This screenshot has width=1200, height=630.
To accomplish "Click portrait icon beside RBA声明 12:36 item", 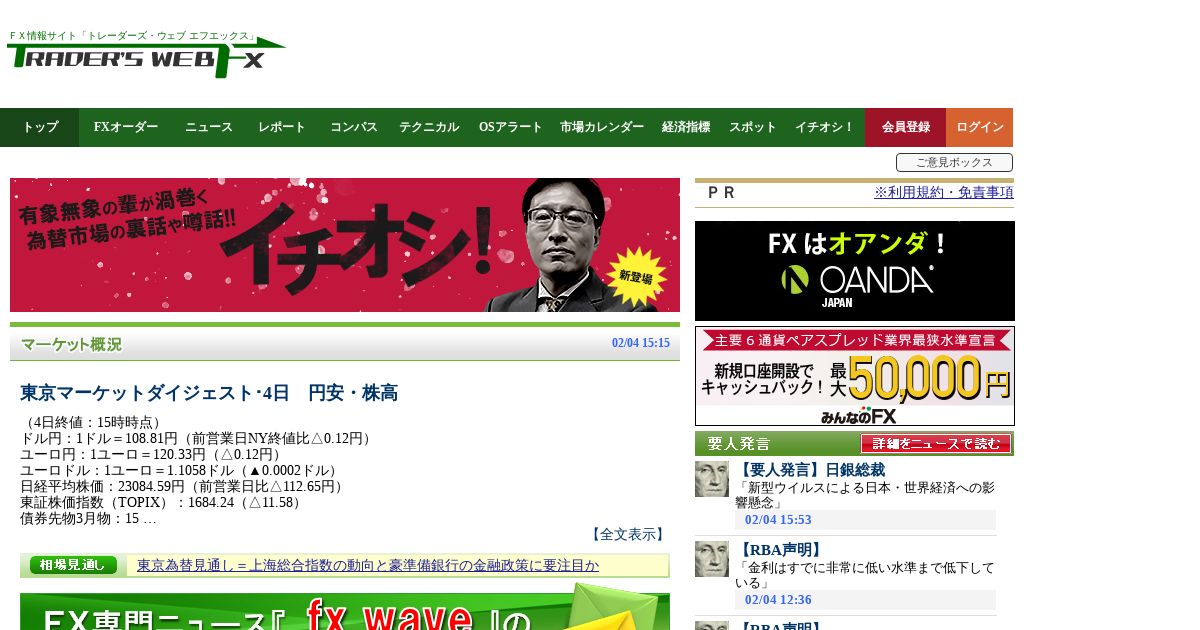I will click(712, 559).
